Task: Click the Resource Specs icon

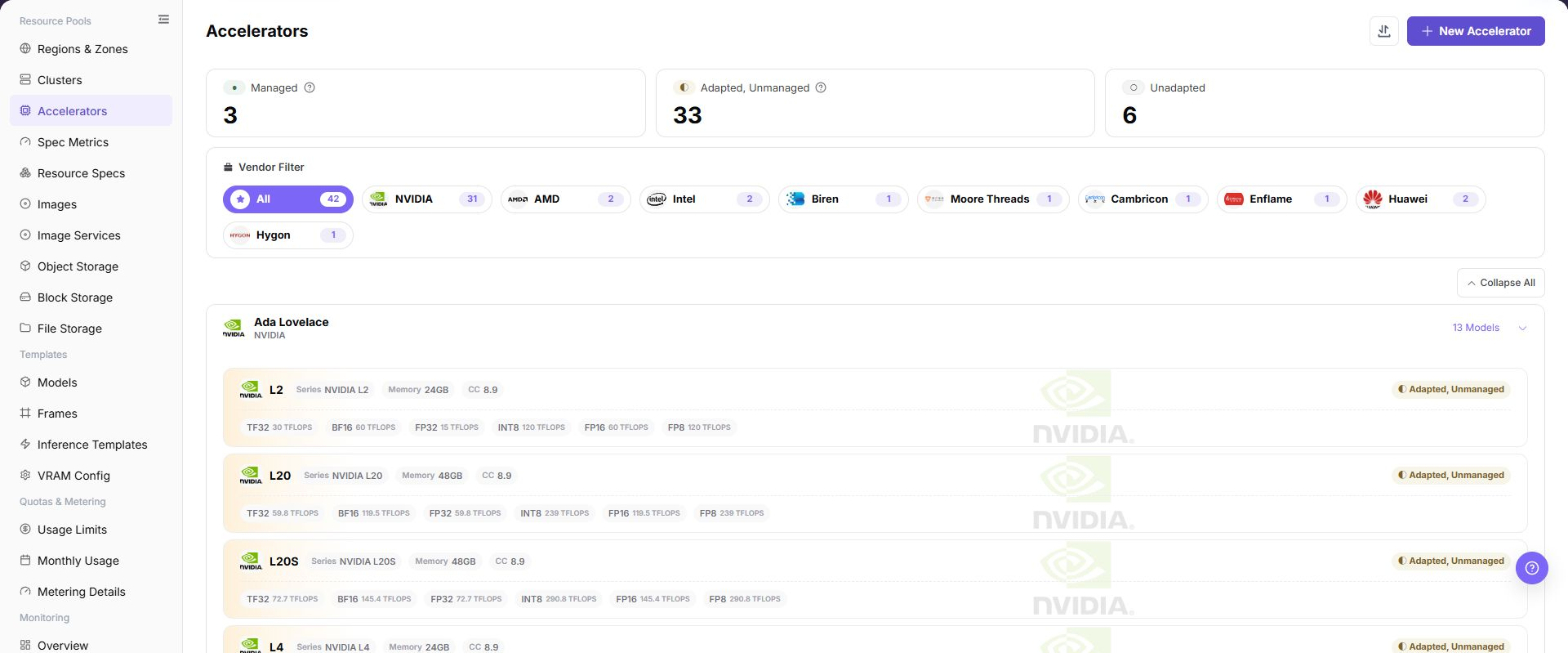Action: 25,173
